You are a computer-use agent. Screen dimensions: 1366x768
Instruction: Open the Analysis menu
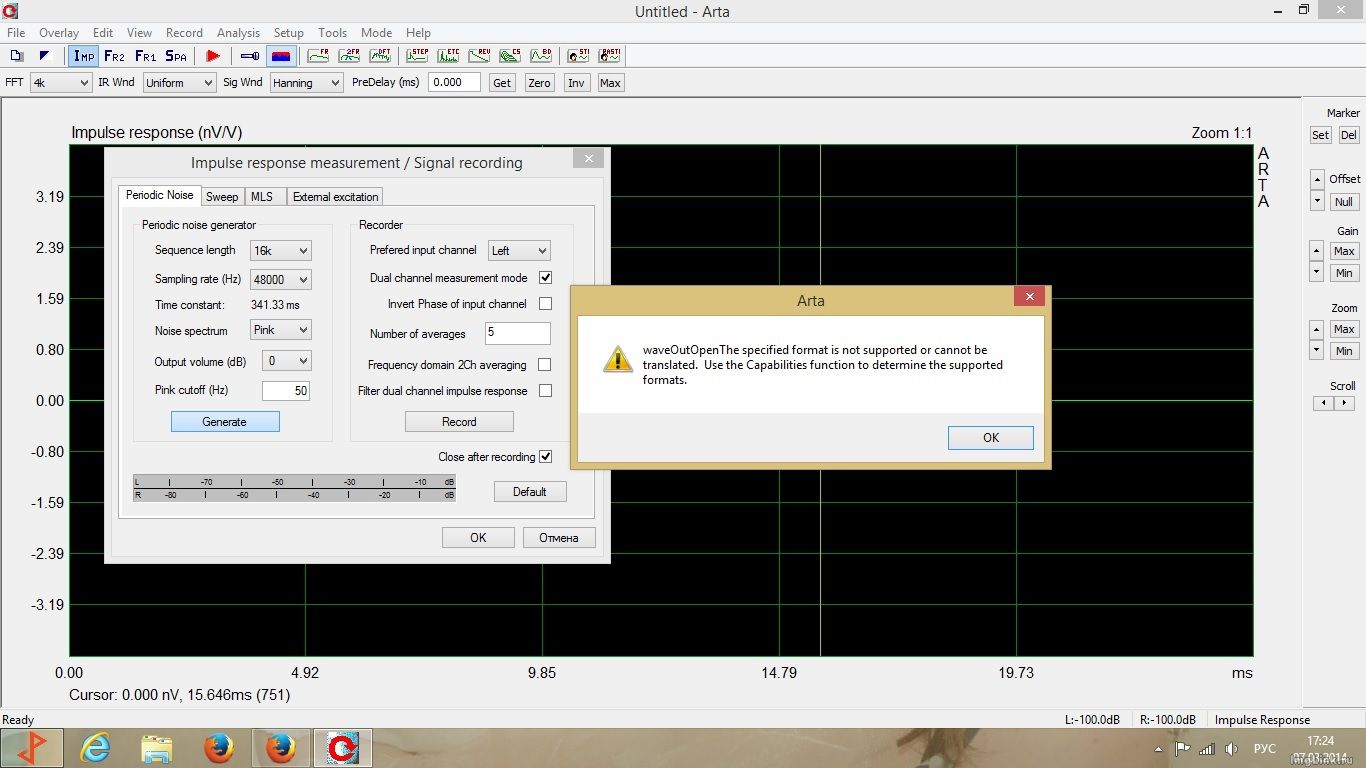pos(238,33)
